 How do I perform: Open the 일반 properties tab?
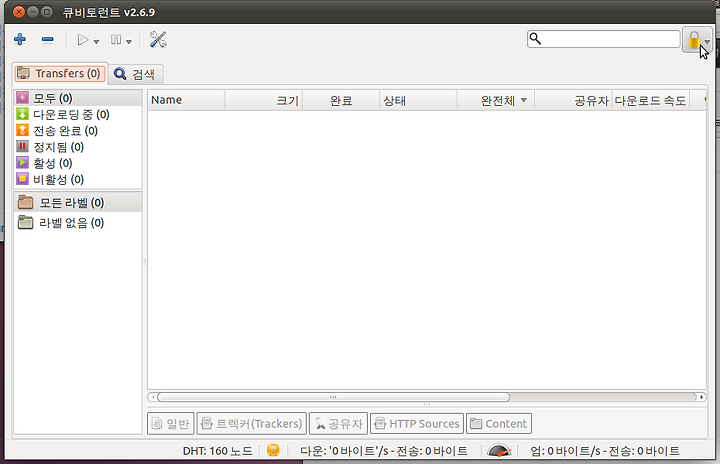[171, 424]
